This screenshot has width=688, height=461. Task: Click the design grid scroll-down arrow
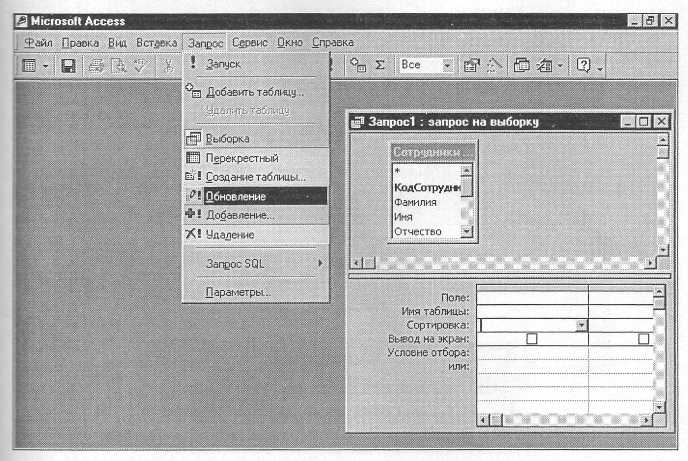tap(659, 407)
